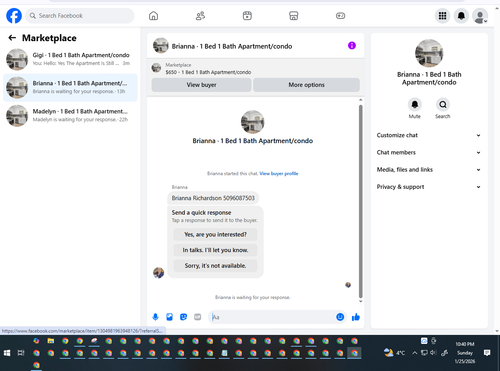Go back using the Marketplace arrow
This screenshot has height=371, width=500.
tap(12, 38)
